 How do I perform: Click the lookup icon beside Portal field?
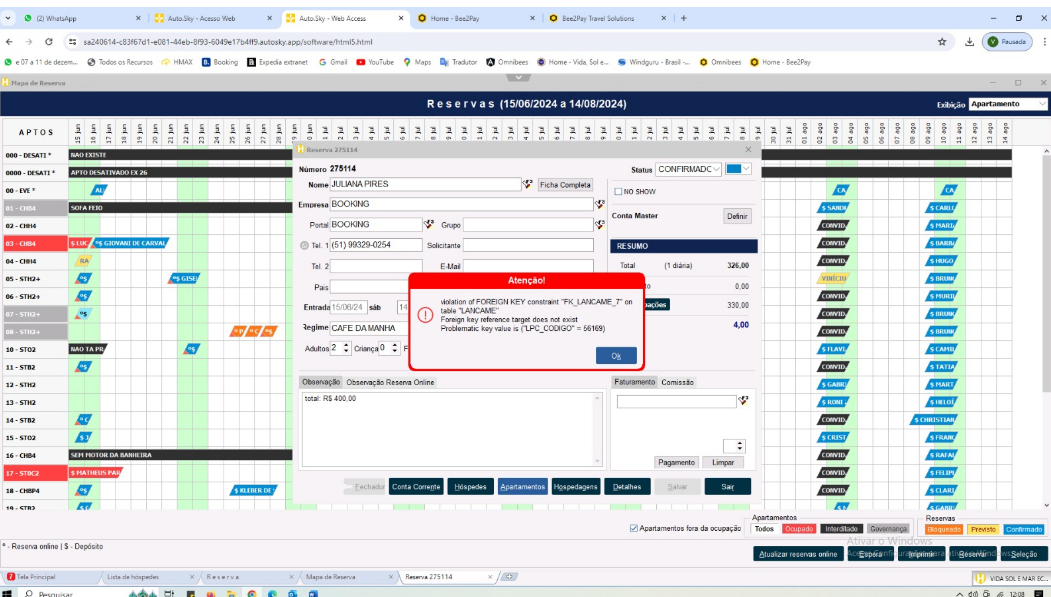(428, 225)
